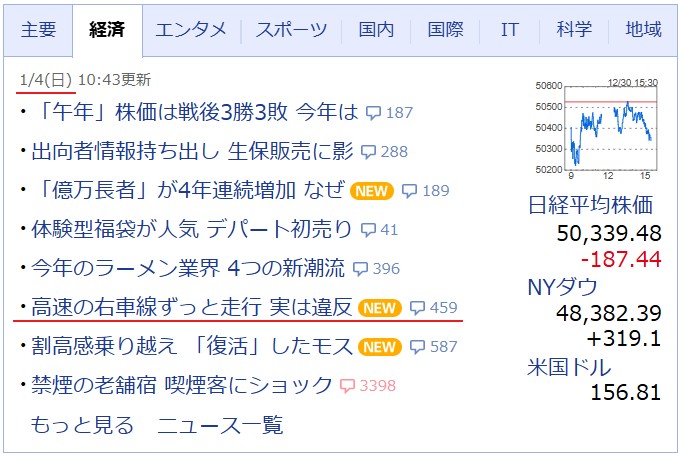
Task: Read headline 高速の右車線ずっと走行 実は違反
Action: pyautogui.click(x=192, y=307)
